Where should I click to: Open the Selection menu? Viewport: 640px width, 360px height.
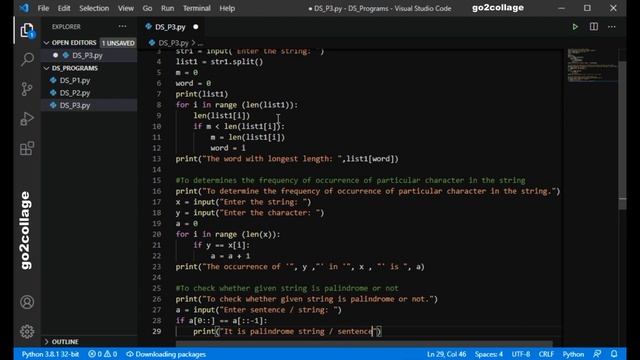(x=94, y=8)
